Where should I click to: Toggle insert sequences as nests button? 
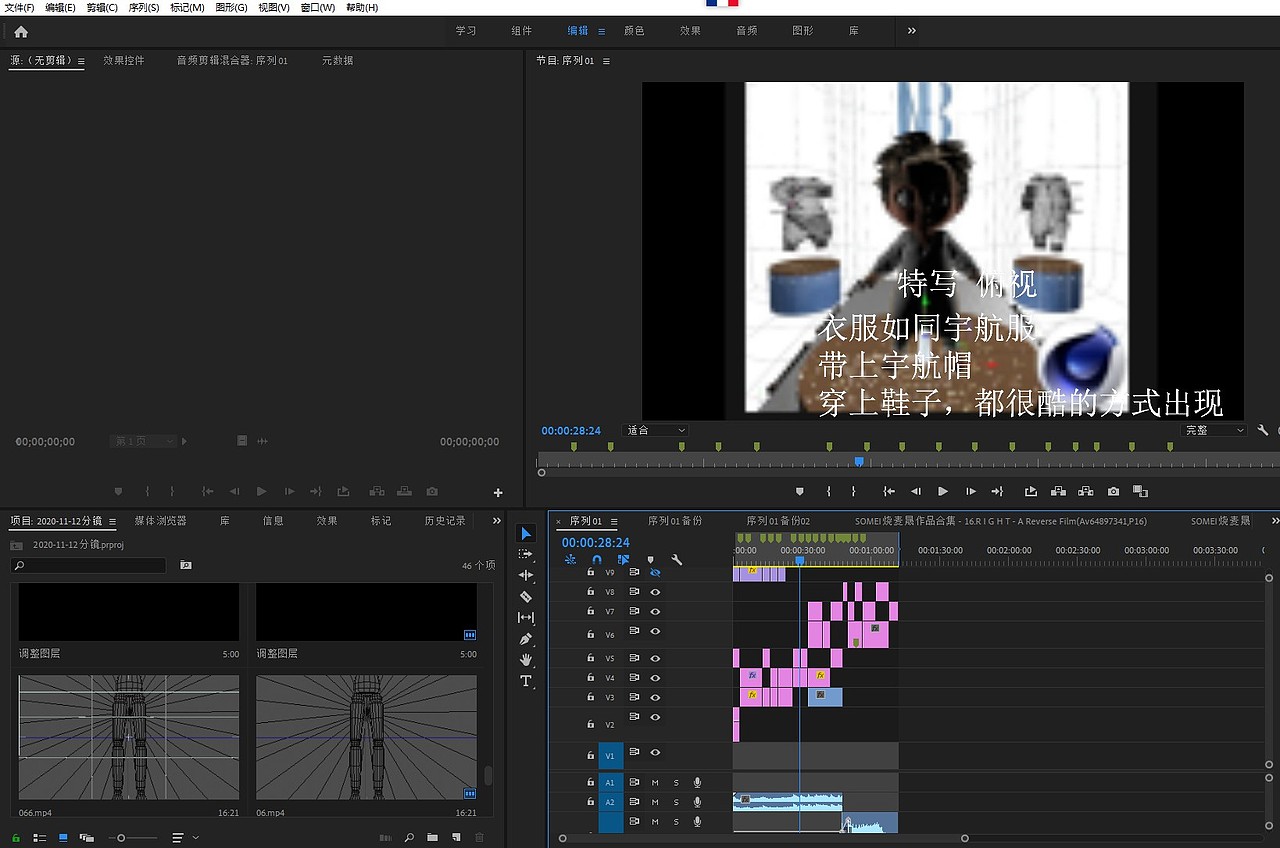[x=570, y=560]
